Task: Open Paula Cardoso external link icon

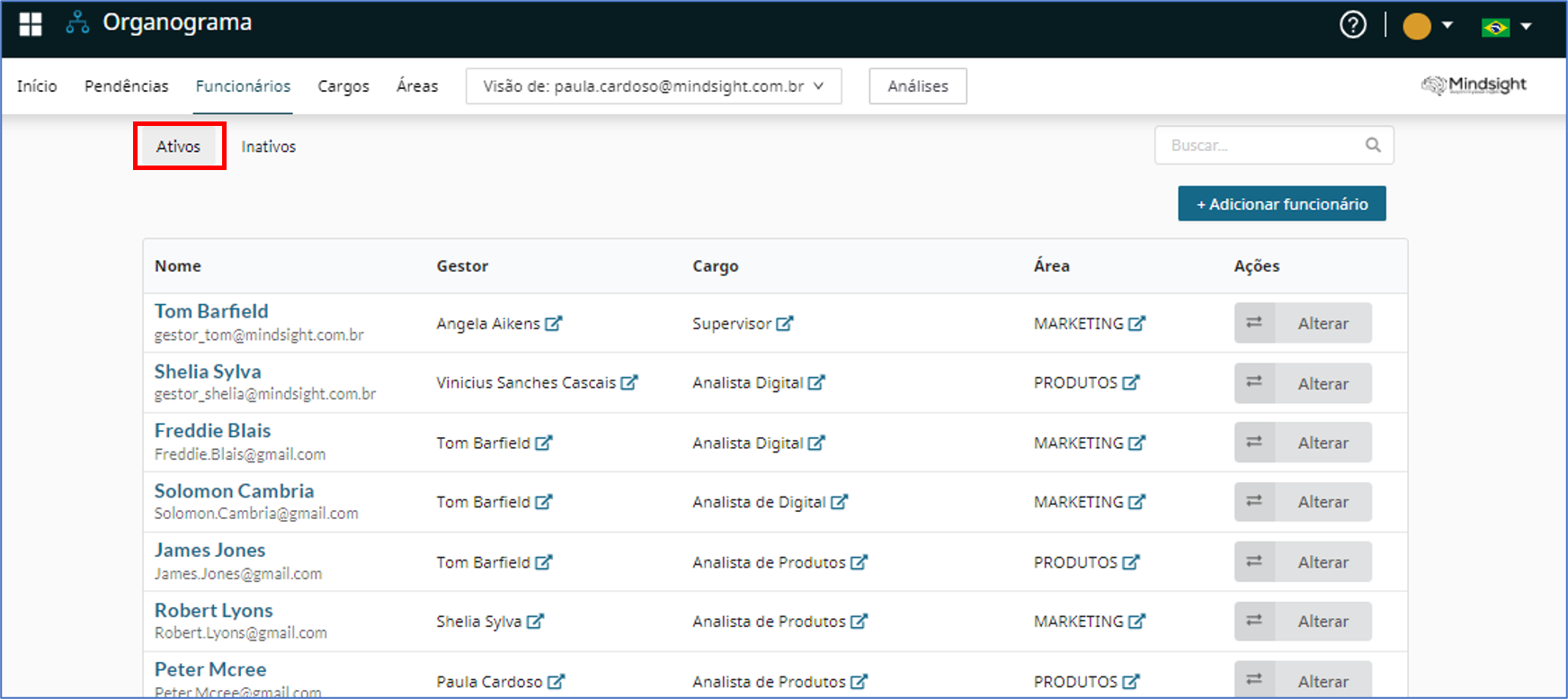Action: point(557,682)
